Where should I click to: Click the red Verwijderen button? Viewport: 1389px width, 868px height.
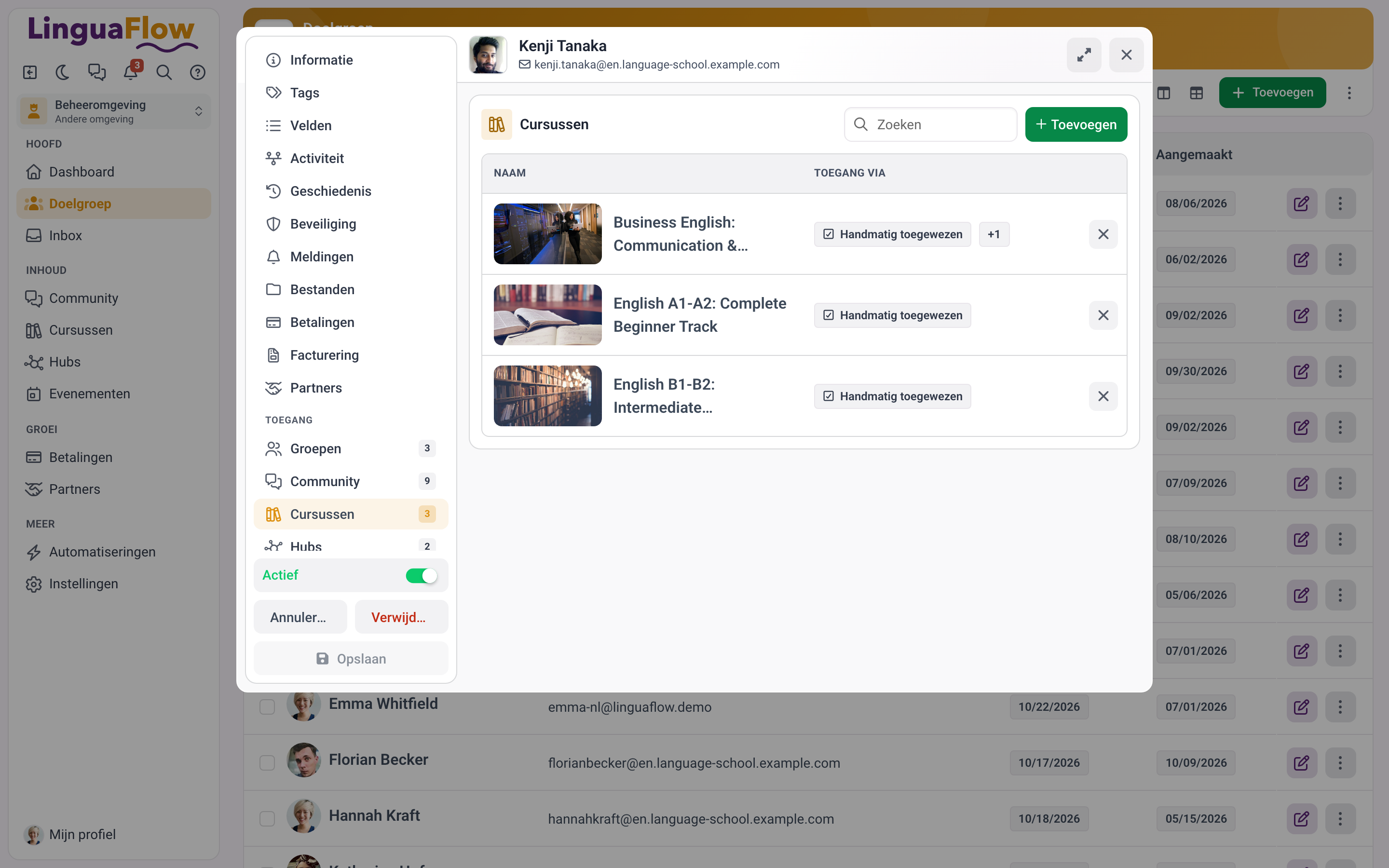[x=401, y=617]
